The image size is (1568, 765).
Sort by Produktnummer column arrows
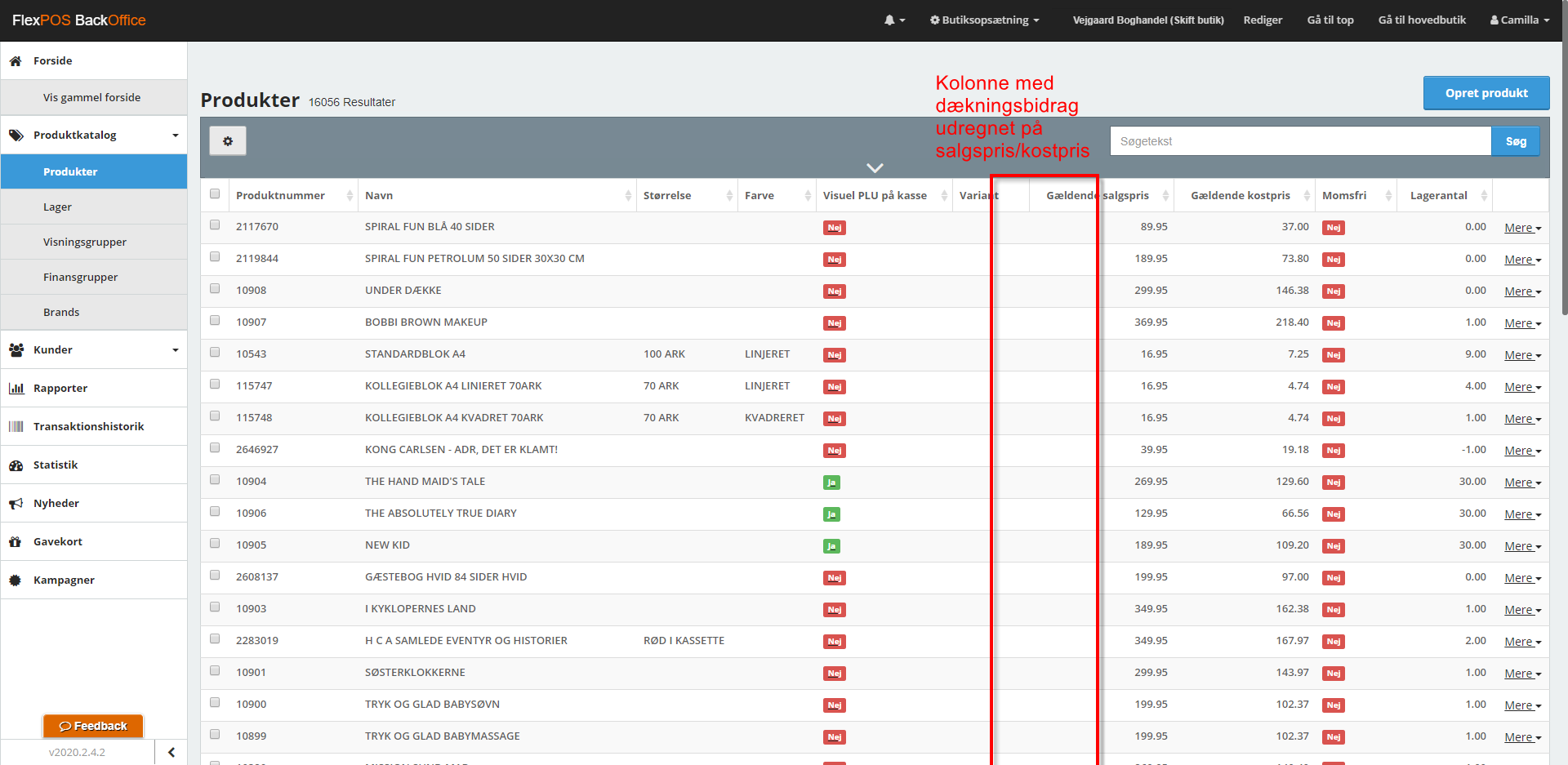350,196
